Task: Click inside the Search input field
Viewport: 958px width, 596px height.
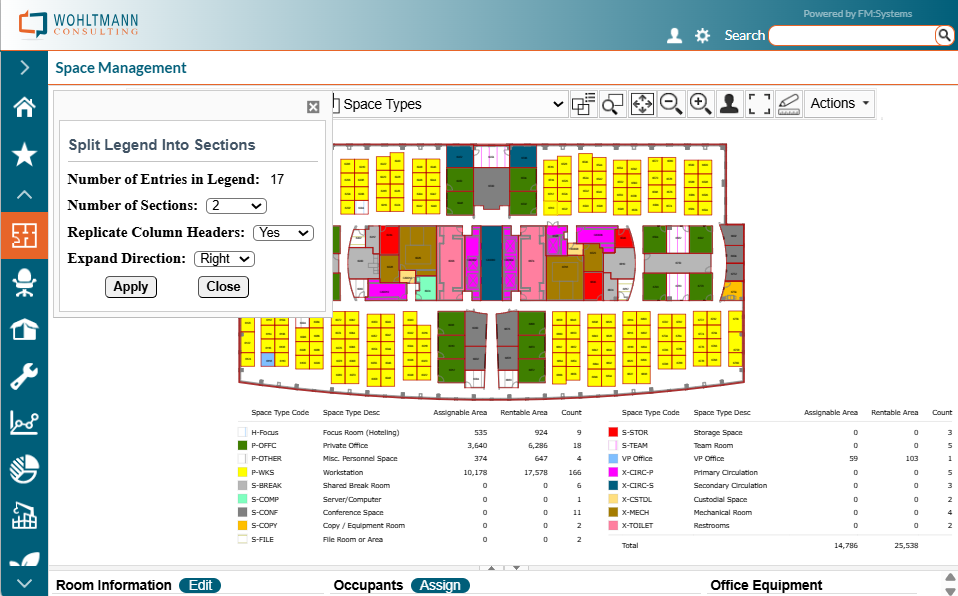Action: point(851,36)
